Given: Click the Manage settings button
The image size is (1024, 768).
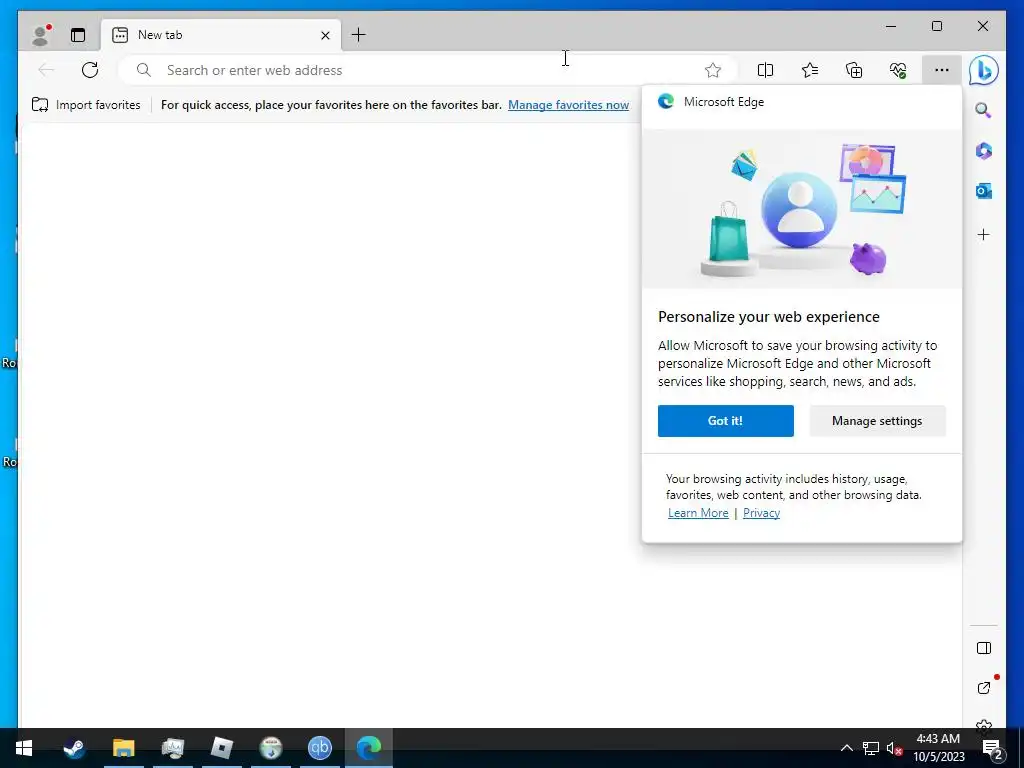Looking at the screenshot, I should [877, 421].
